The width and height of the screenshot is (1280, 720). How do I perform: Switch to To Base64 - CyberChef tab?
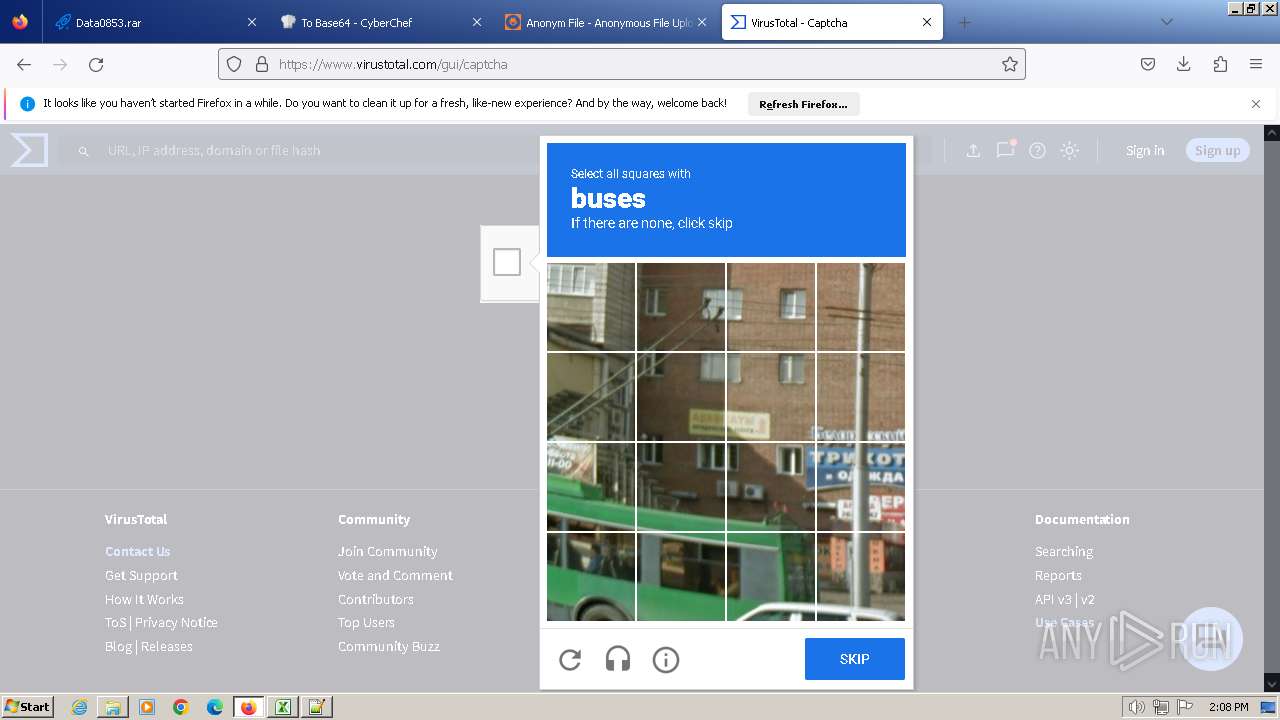point(380,22)
